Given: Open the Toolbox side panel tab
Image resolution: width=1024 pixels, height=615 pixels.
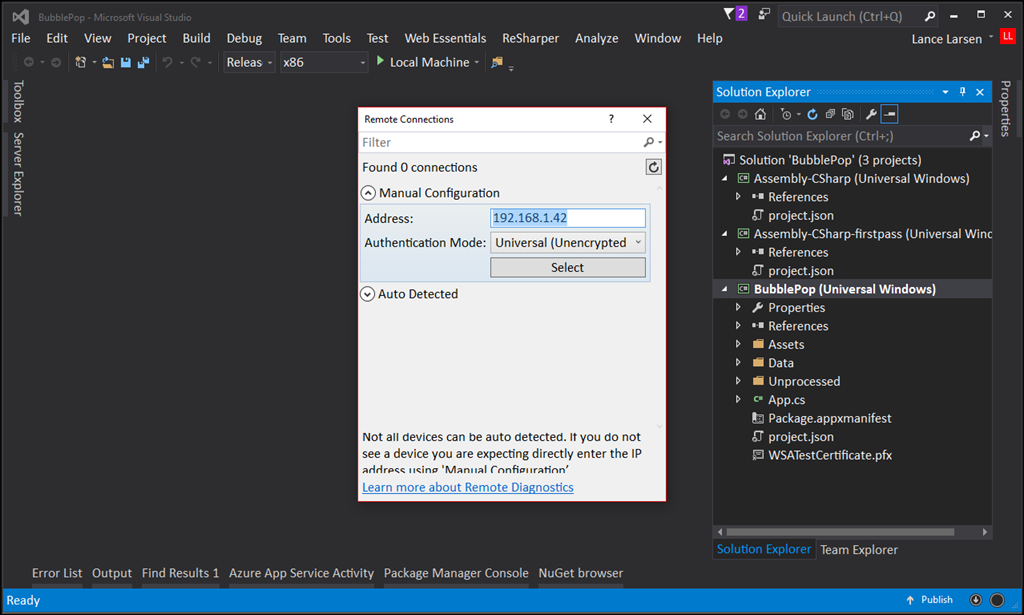Looking at the screenshot, I should pos(18,101).
